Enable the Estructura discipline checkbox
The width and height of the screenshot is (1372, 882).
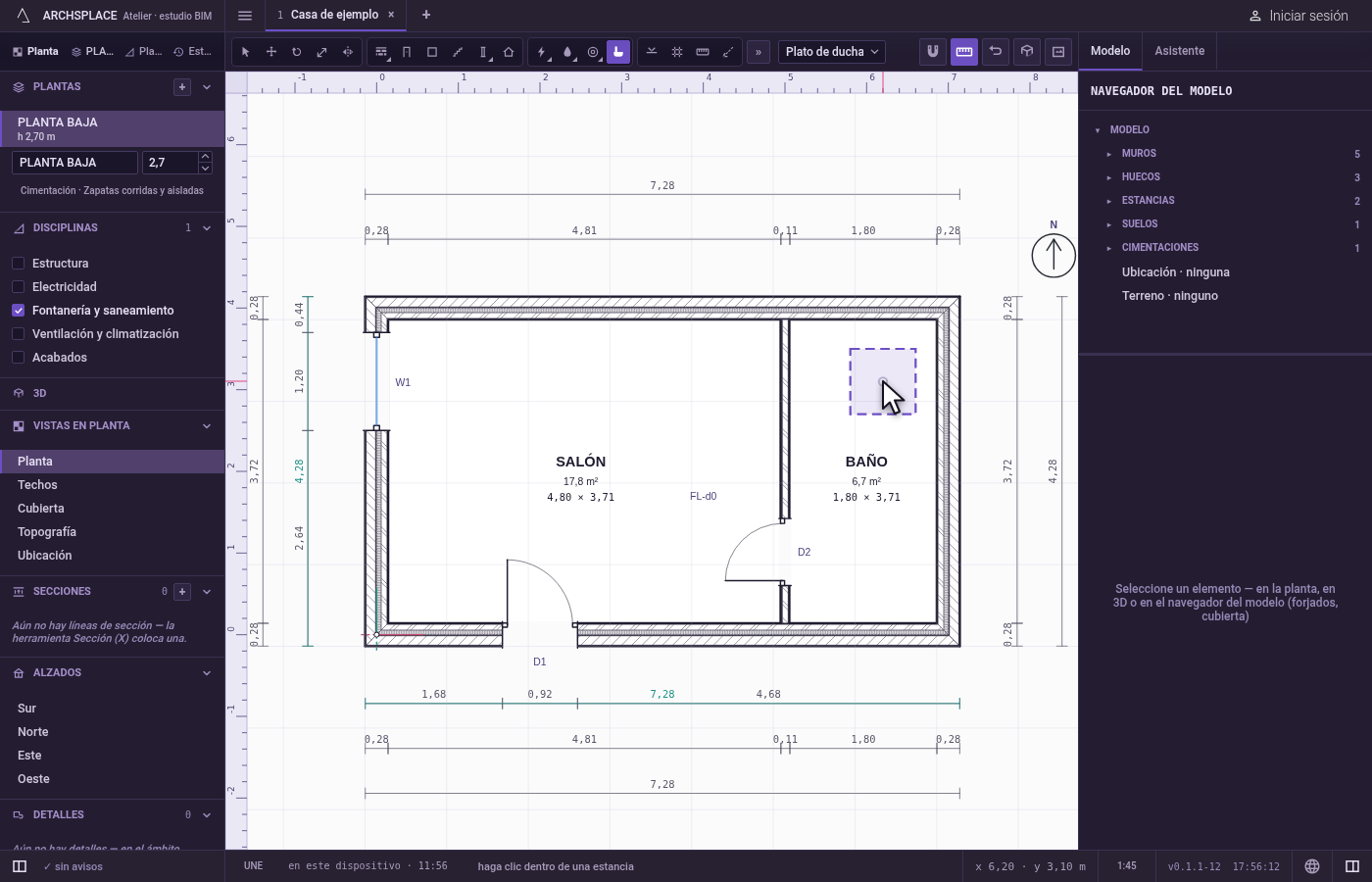18,264
